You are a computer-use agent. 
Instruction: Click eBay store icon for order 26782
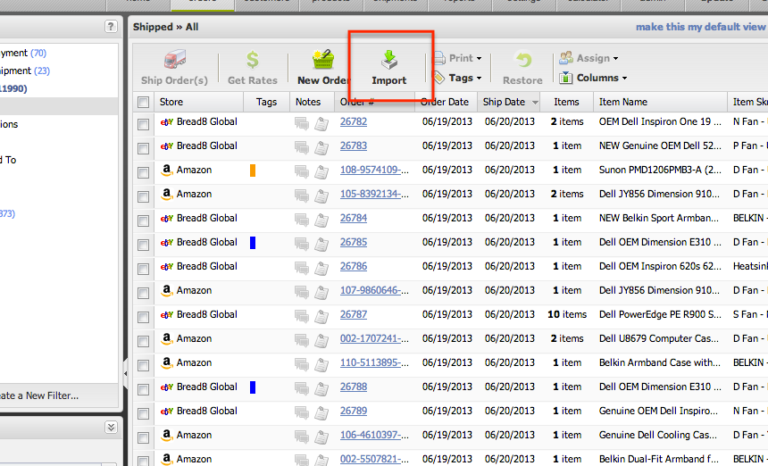click(167, 122)
